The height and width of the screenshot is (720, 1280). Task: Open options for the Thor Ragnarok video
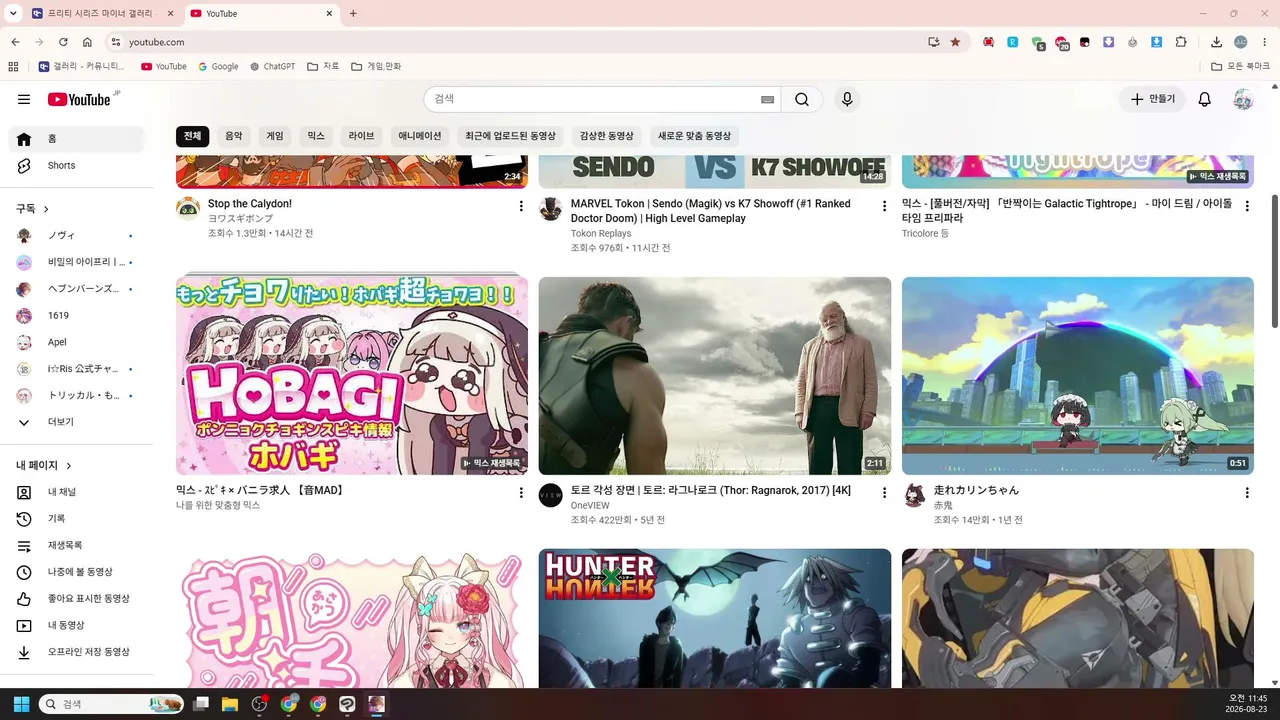(884, 493)
